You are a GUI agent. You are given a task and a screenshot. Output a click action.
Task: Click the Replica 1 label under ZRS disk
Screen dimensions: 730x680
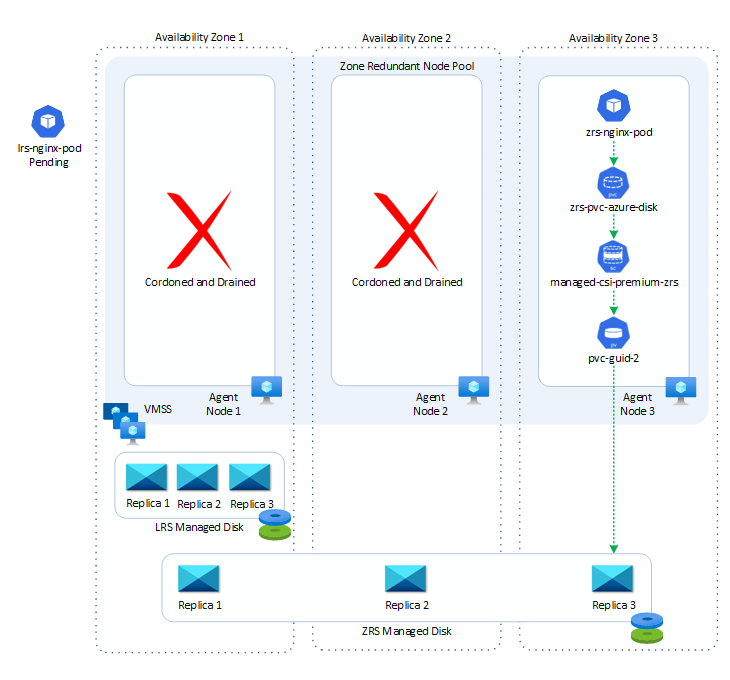click(x=200, y=605)
